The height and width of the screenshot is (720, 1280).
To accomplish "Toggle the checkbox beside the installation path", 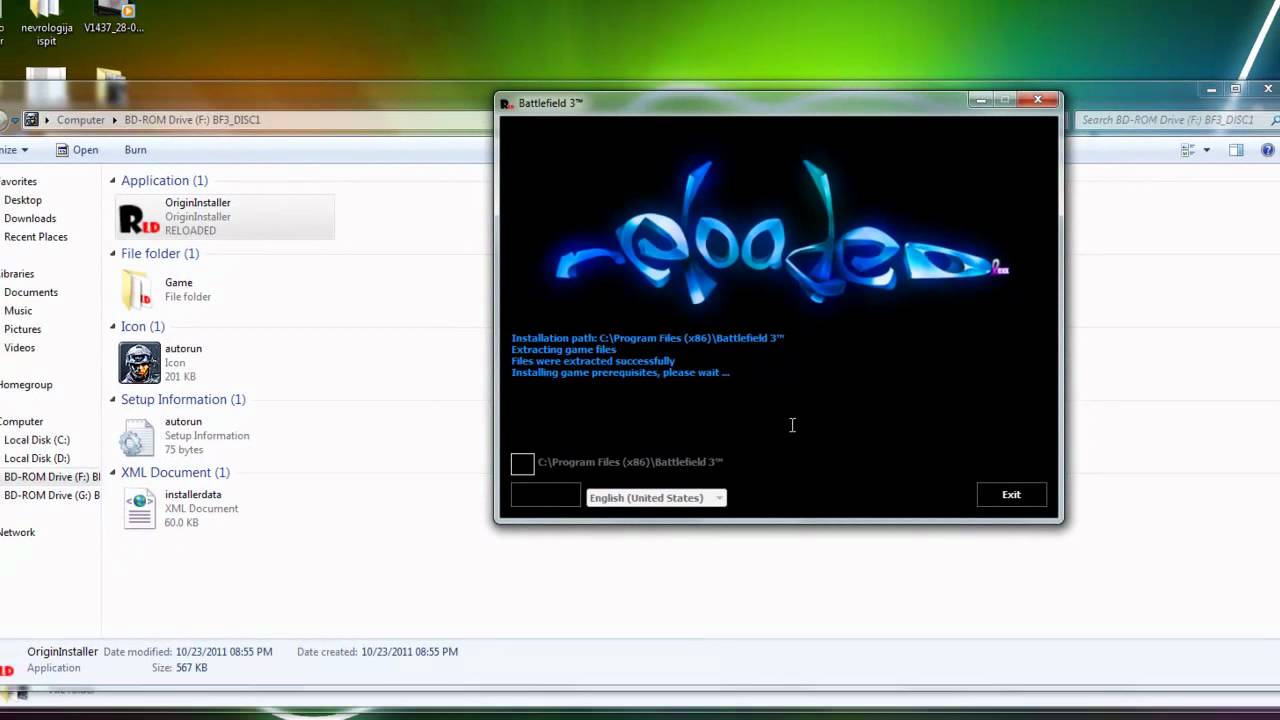I will (x=522, y=463).
